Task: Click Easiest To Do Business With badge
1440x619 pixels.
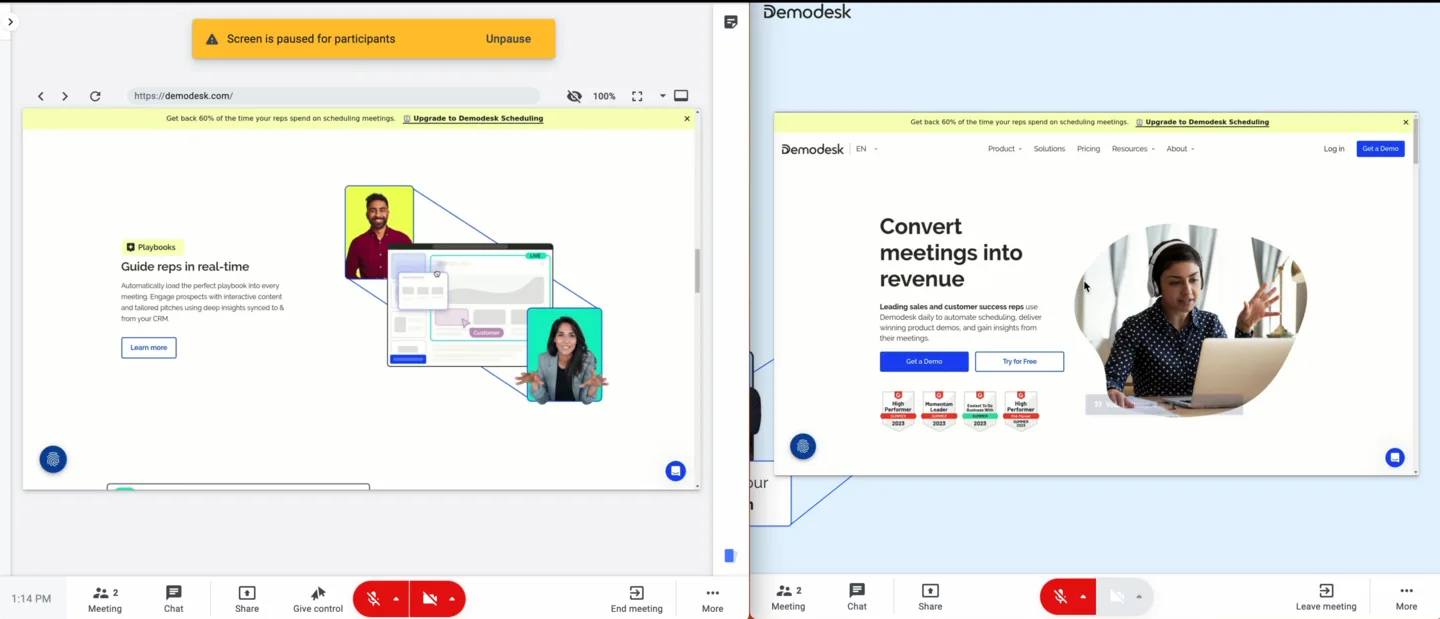Action: click(980, 410)
